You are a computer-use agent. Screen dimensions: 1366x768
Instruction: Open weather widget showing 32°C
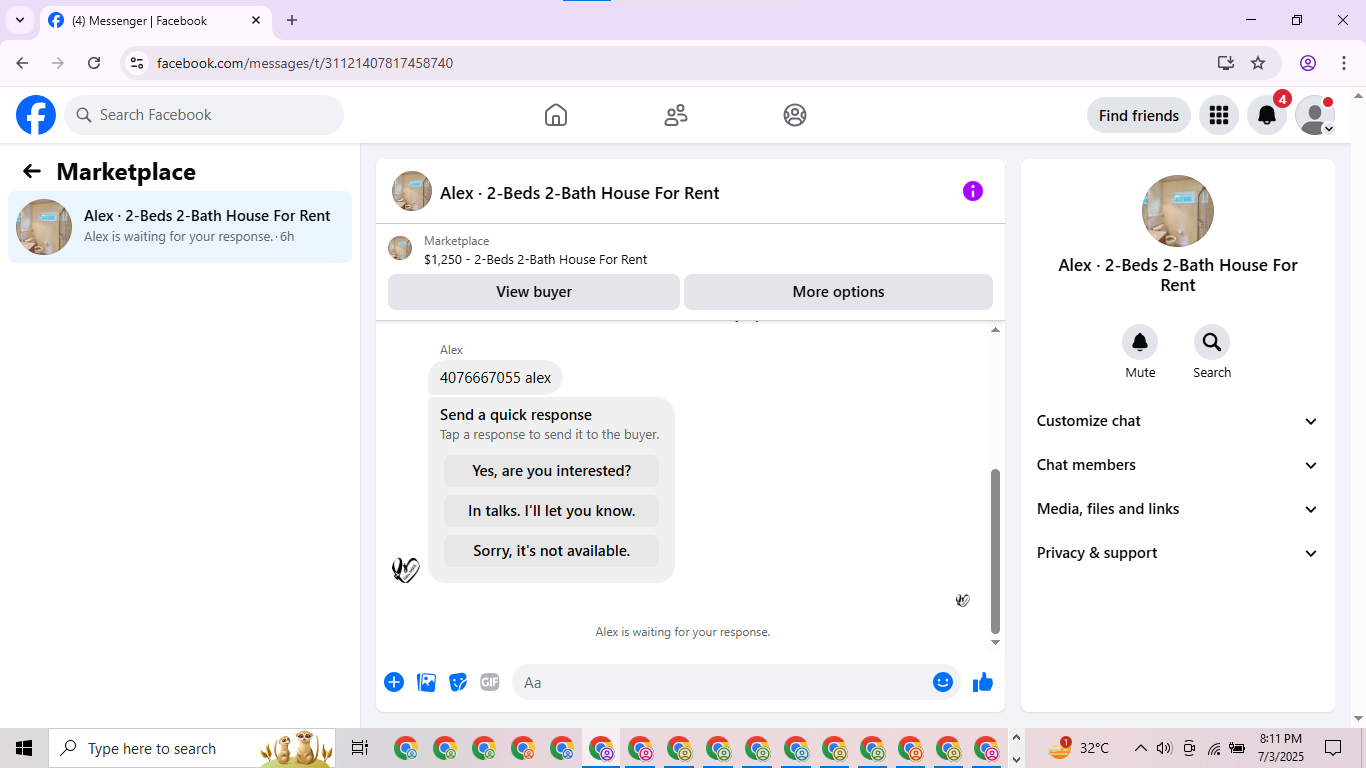click(x=1078, y=748)
